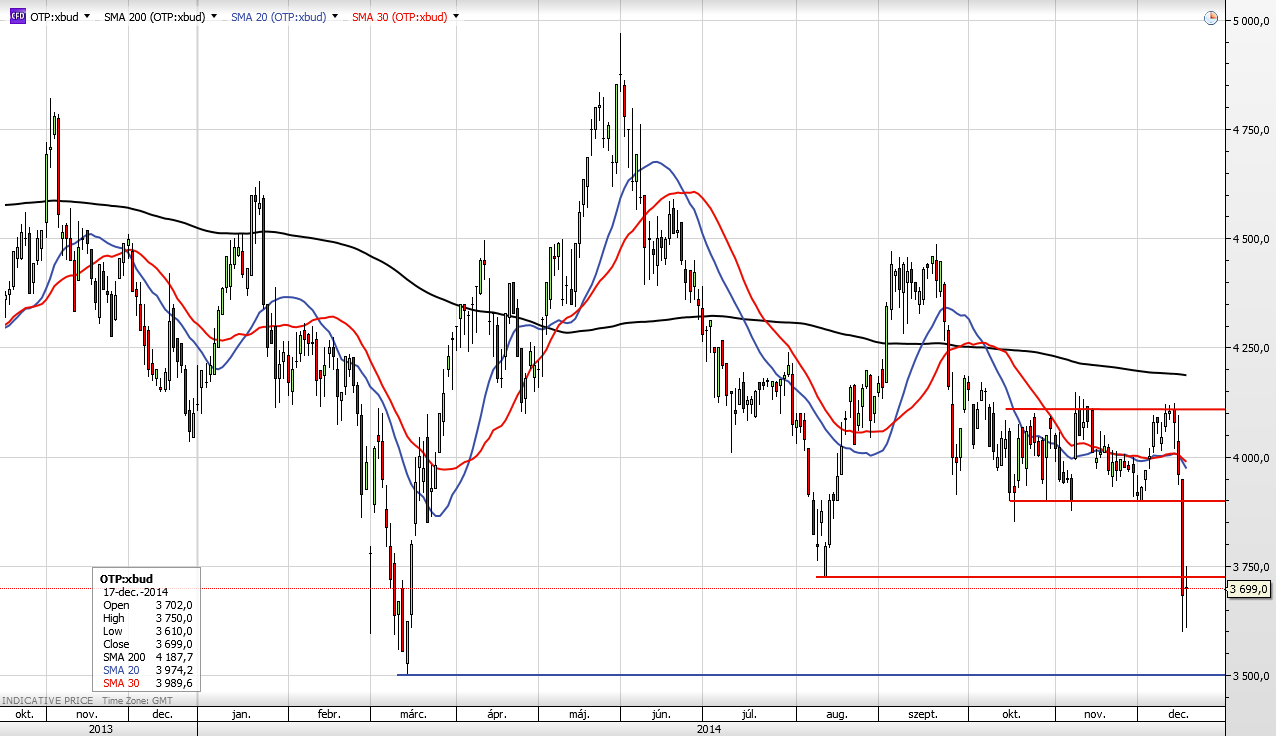
Task: Click the red SMA 30 (OTP:xbud) legend label
Action: click(x=400, y=17)
